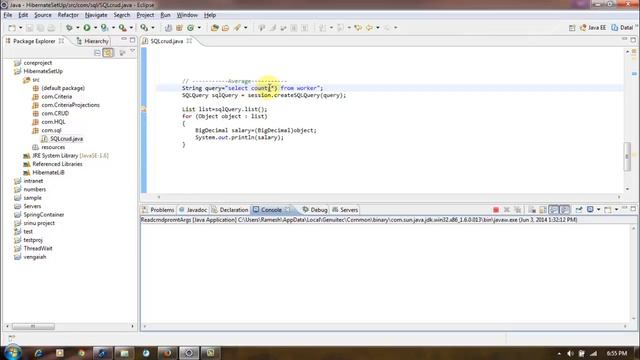Click the red Terminate console icon
The height and width of the screenshot is (360, 640).
click(x=496, y=210)
